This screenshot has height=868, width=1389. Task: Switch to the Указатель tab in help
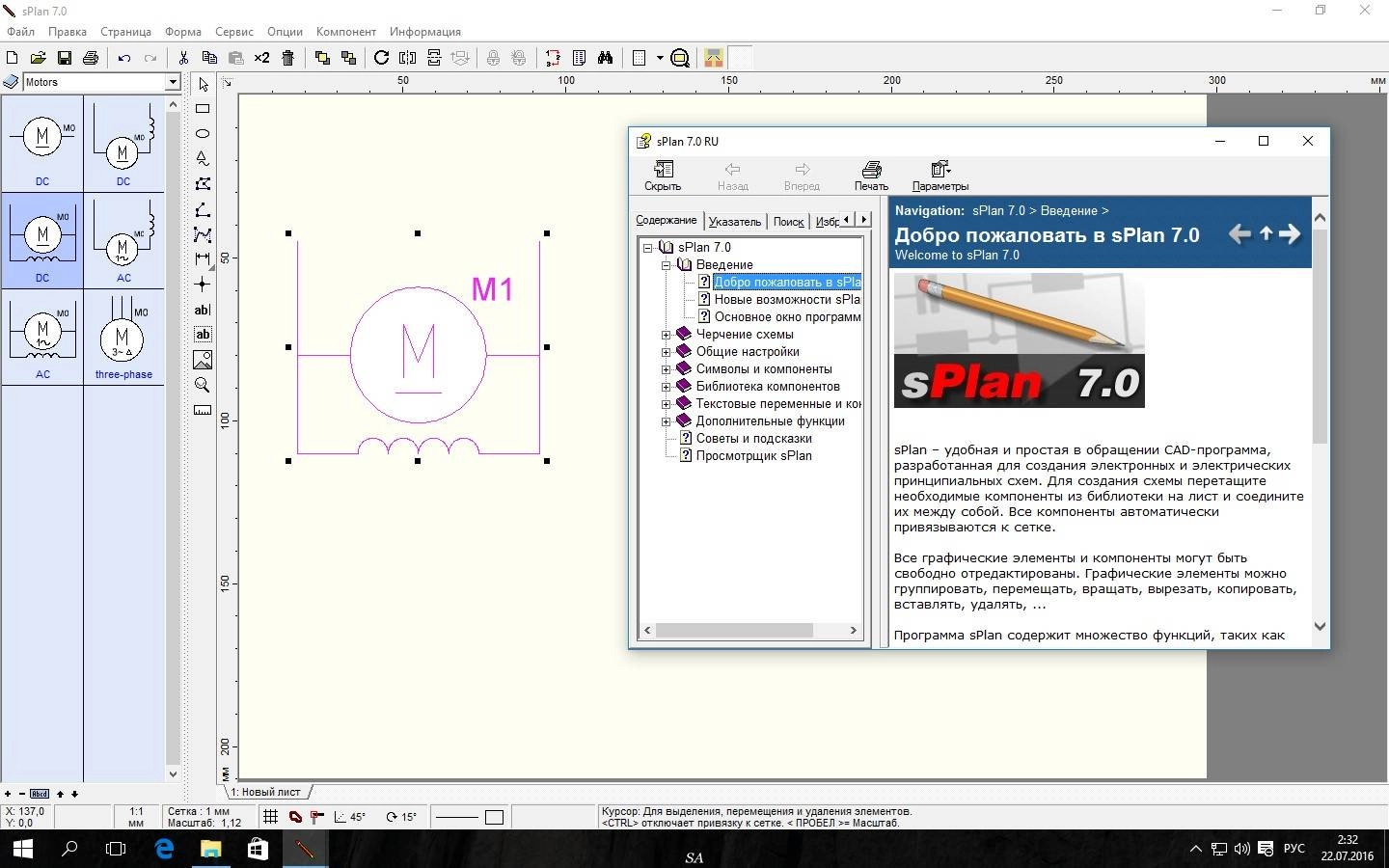[x=735, y=222]
